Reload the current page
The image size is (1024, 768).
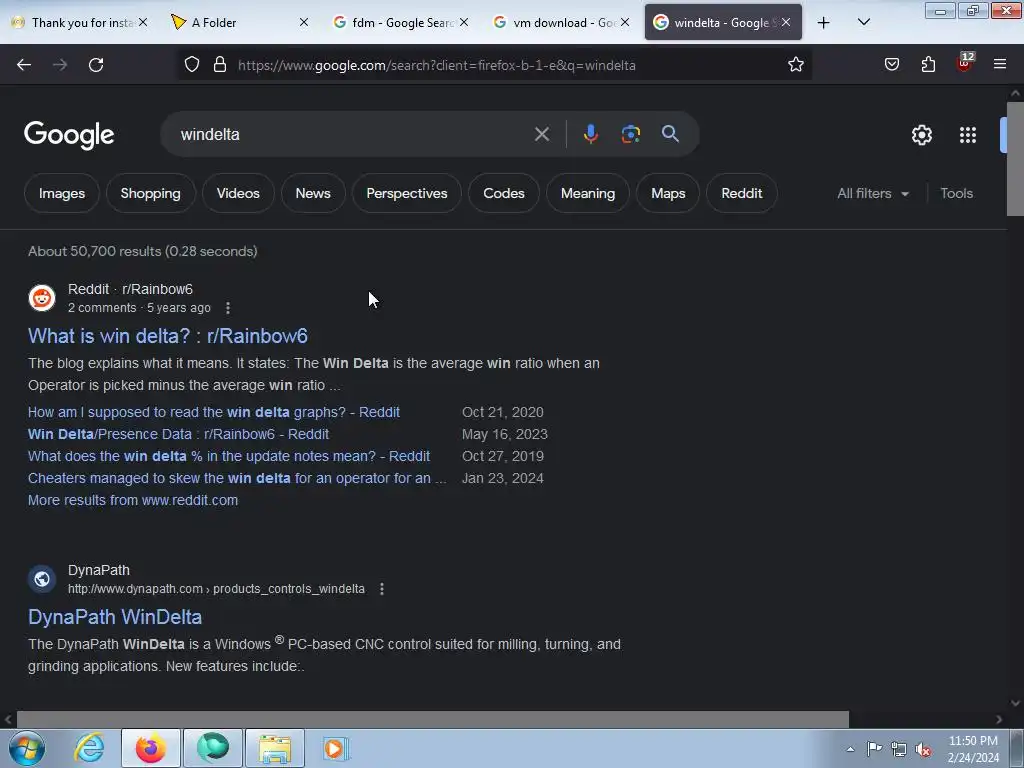(96, 65)
